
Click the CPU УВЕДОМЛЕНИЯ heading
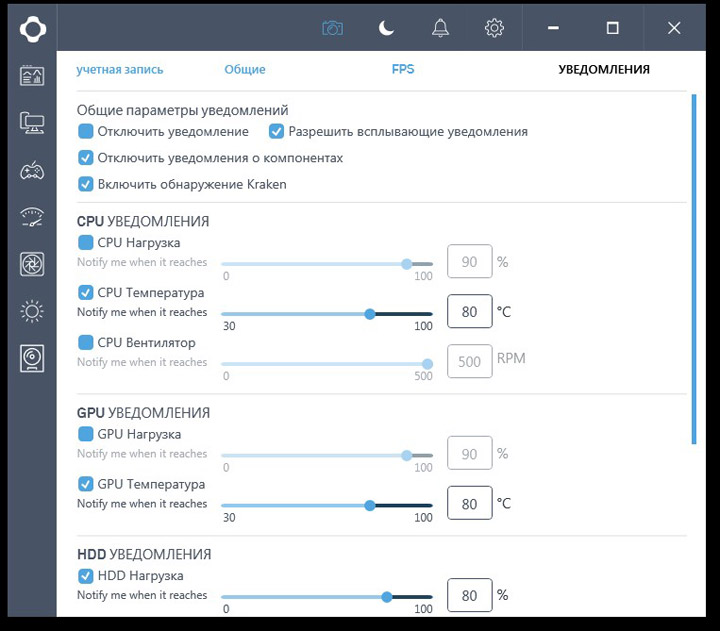click(143, 221)
